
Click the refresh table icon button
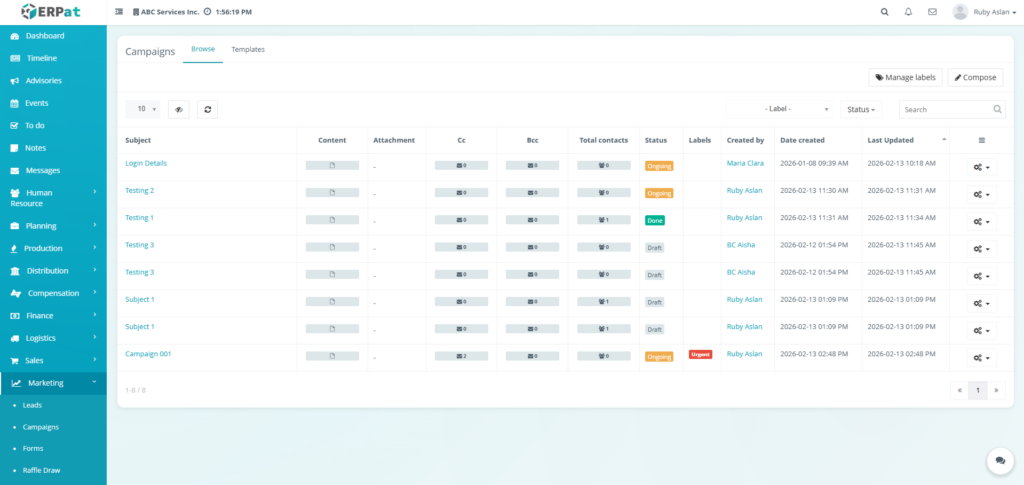click(207, 109)
